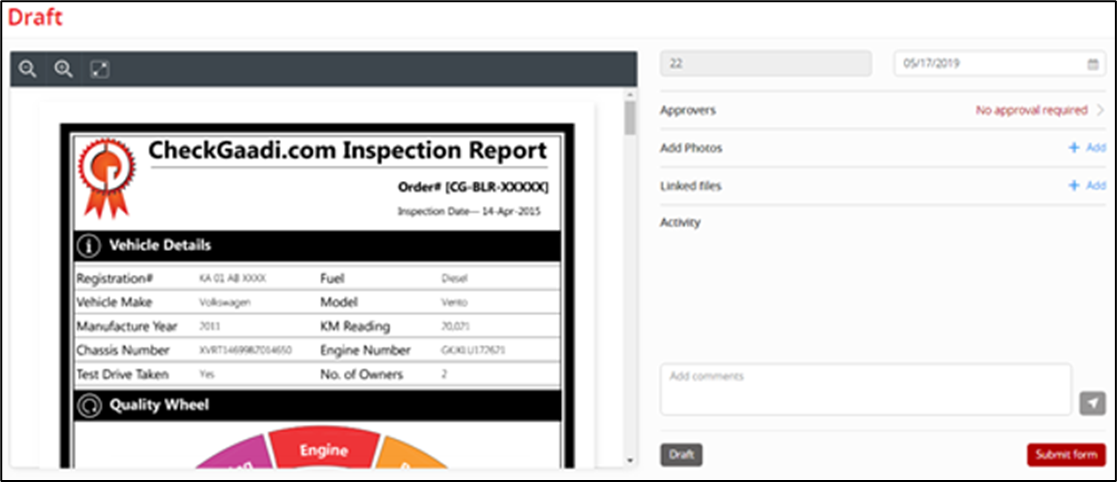Click Add link for Linked files
The width and height of the screenshot is (1117, 482).
(1096, 185)
